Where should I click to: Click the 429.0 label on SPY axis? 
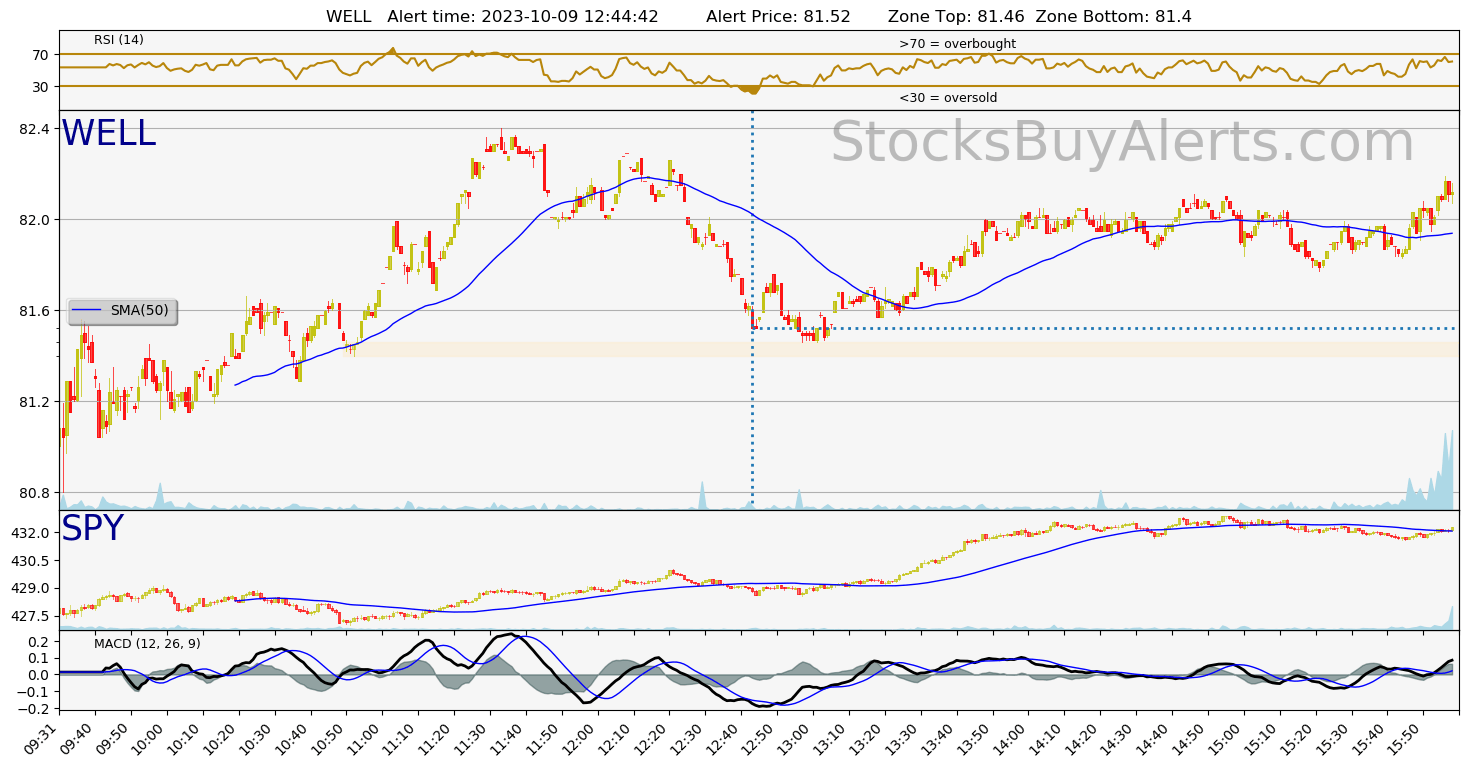pyautogui.click(x=30, y=588)
